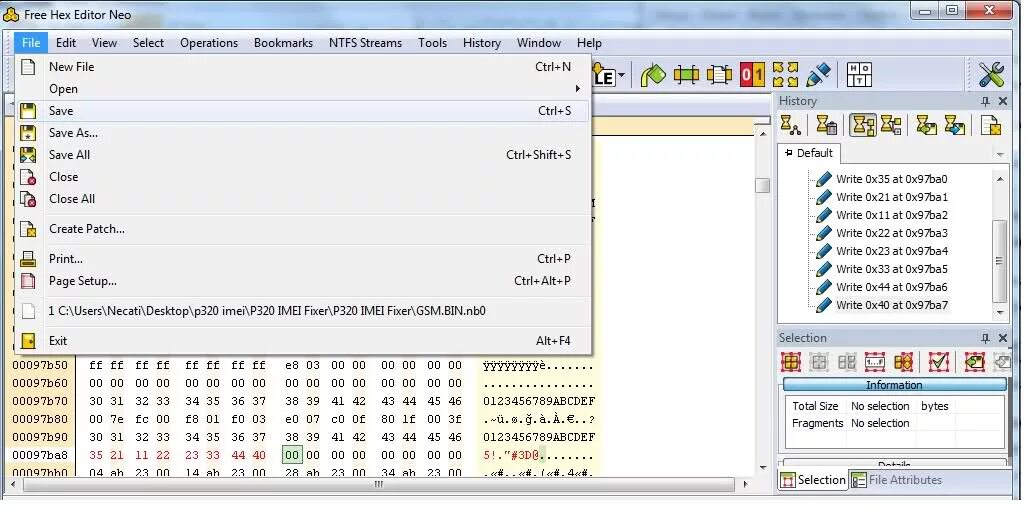Open the NTFS Streams menu
This screenshot has width=1029, height=516.
point(366,43)
